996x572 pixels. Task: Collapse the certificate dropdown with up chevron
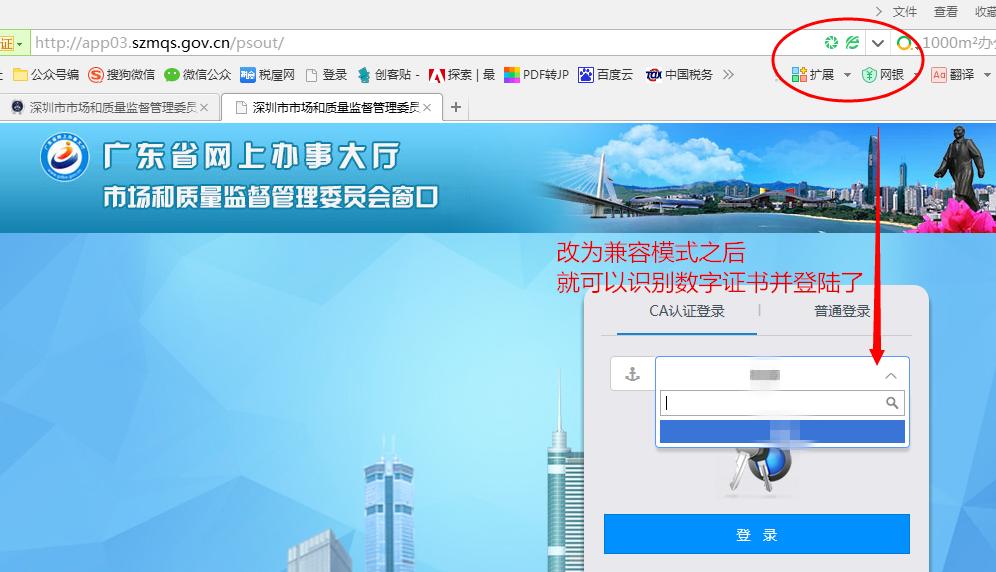[891, 376]
